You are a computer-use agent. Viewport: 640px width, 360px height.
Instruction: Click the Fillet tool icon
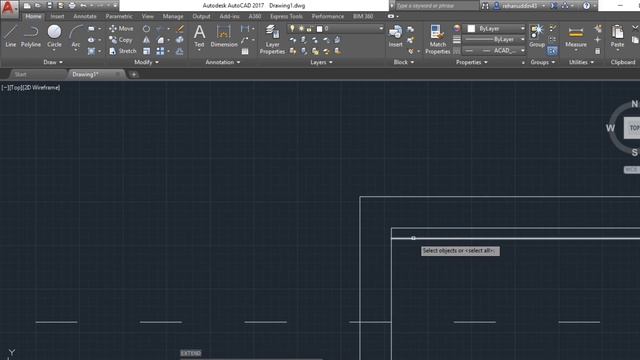pyautogui.click(x=160, y=40)
